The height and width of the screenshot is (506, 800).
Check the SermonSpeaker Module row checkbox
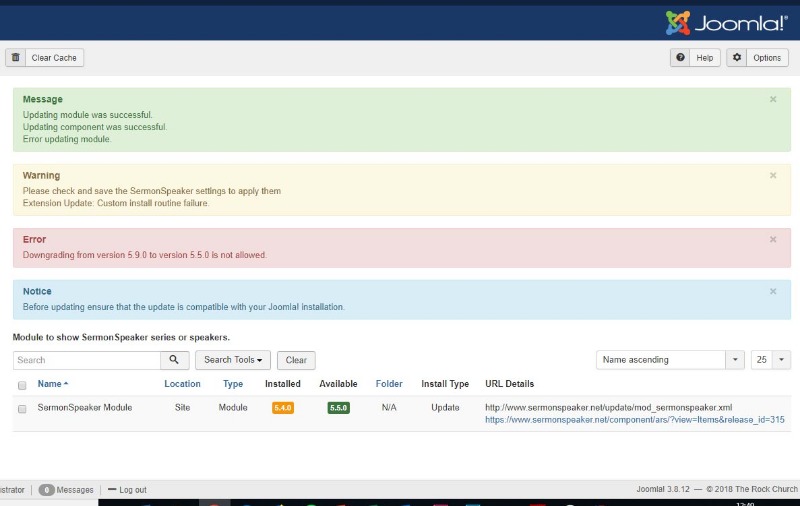pos(22,409)
